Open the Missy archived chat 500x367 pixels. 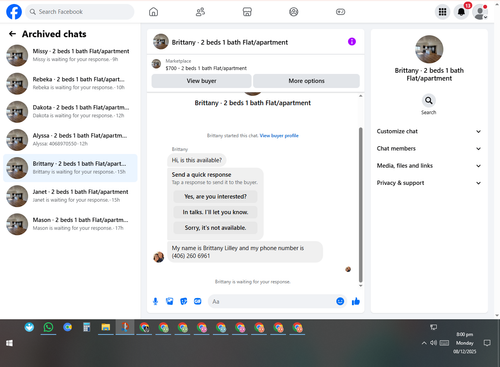coord(70,55)
